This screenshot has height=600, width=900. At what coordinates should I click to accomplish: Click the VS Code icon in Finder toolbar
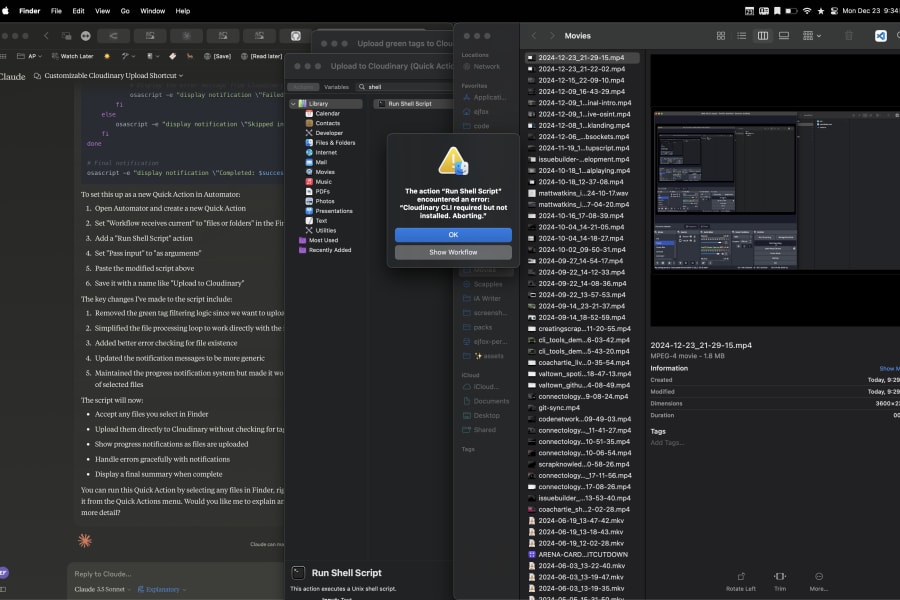point(880,36)
